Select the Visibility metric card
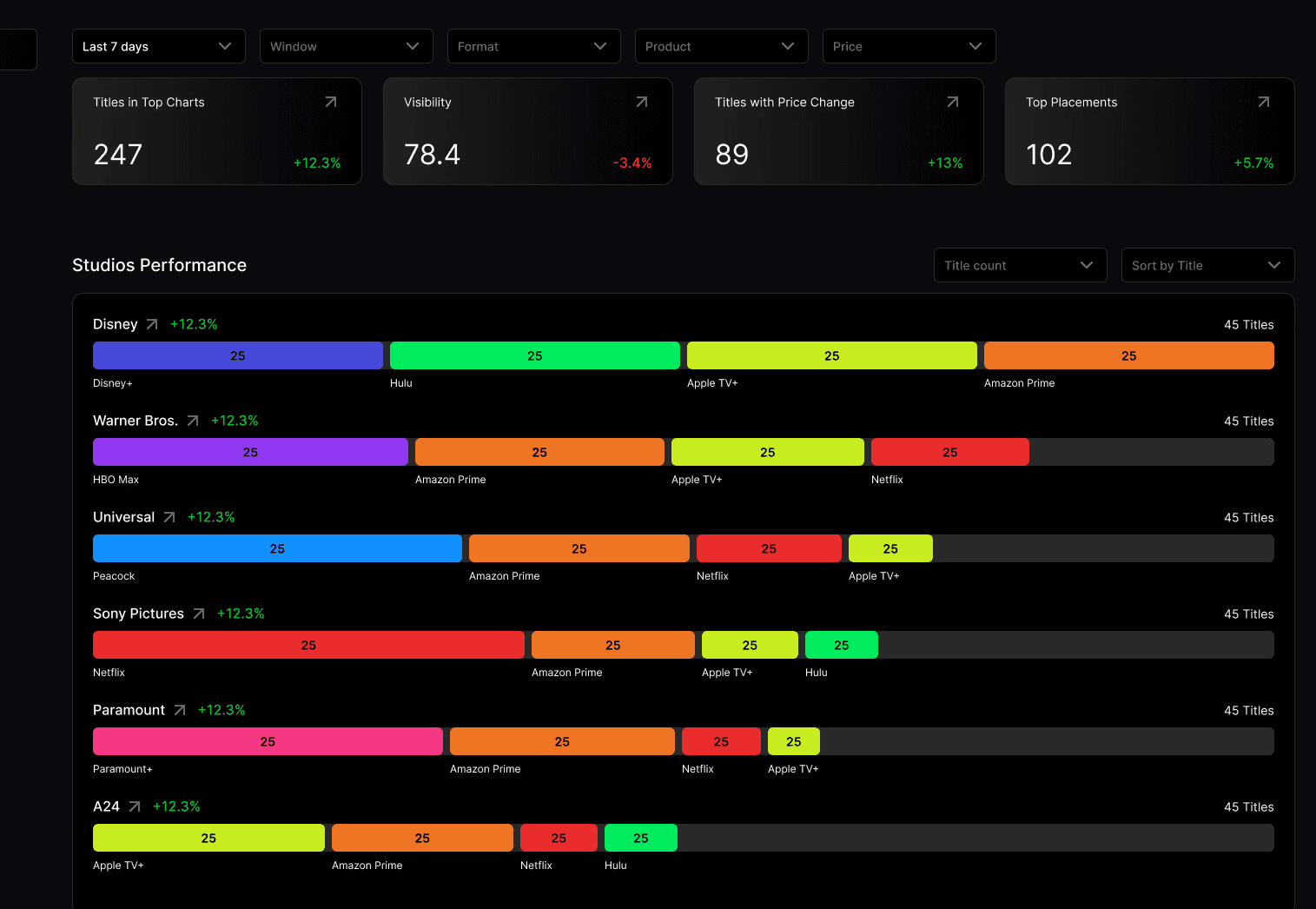 coord(528,131)
